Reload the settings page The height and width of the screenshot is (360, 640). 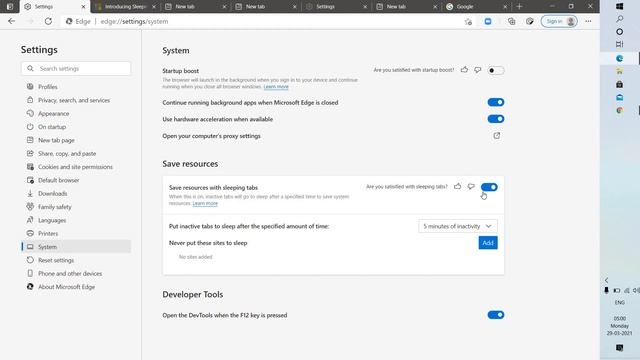tap(48, 21)
